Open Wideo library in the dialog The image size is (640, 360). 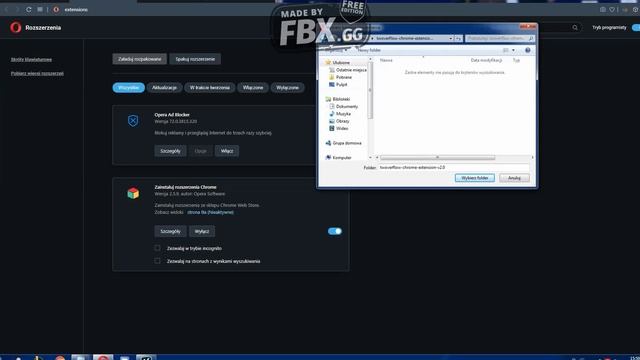point(338,129)
